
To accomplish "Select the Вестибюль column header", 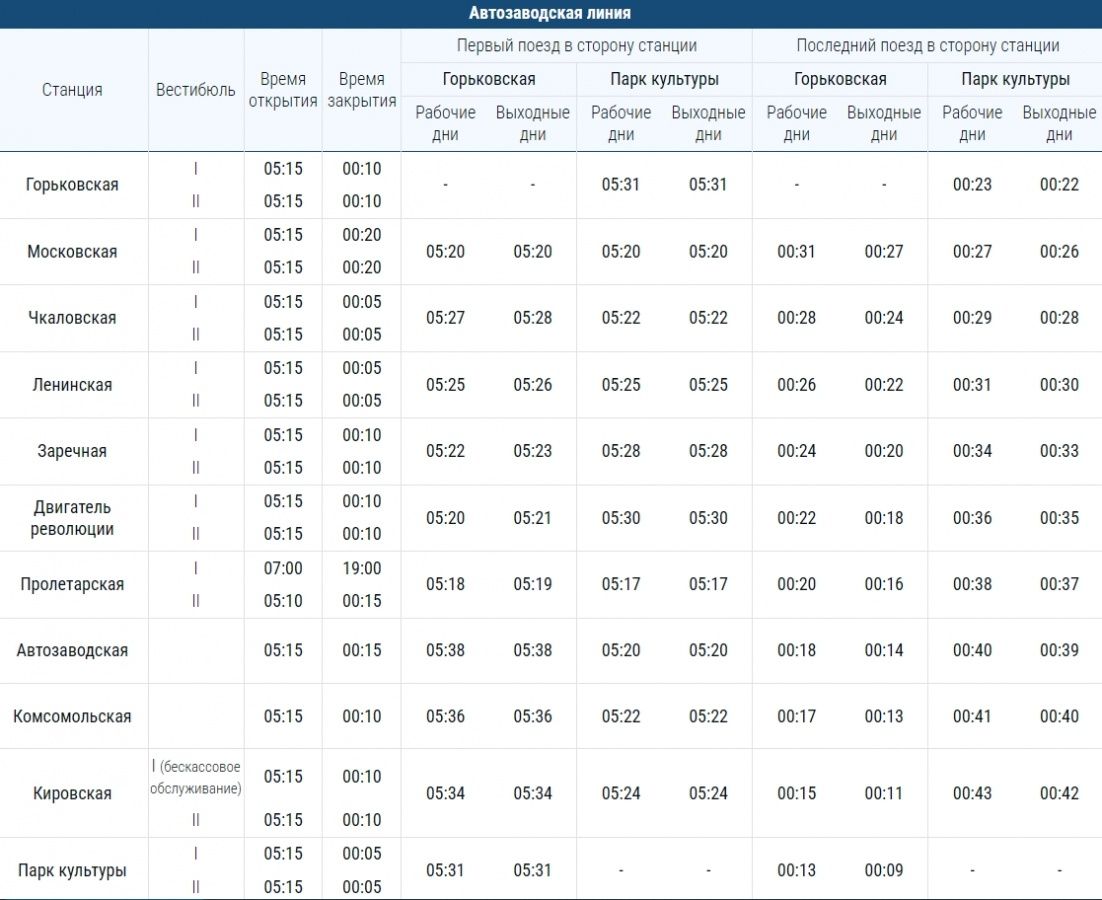I will [195, 90].
